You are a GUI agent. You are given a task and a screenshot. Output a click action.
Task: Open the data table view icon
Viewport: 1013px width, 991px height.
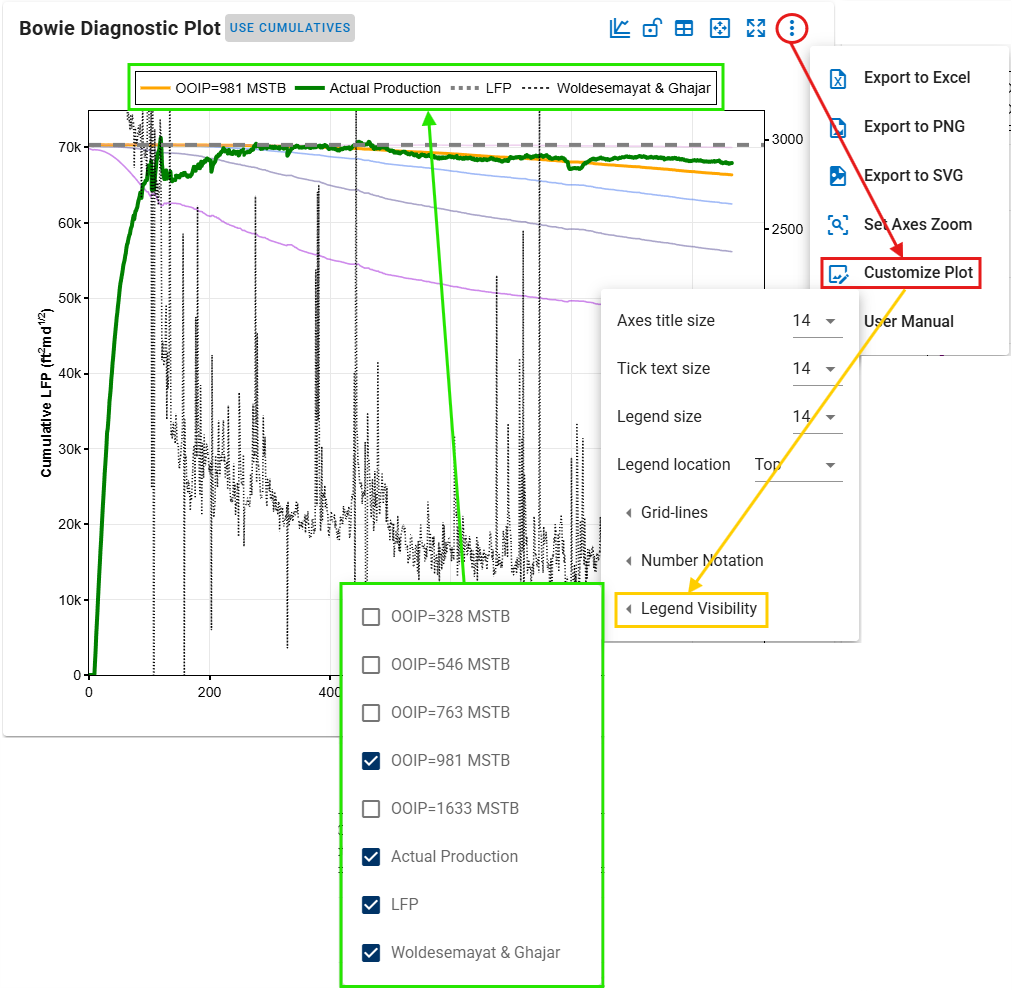coord(684,28)
